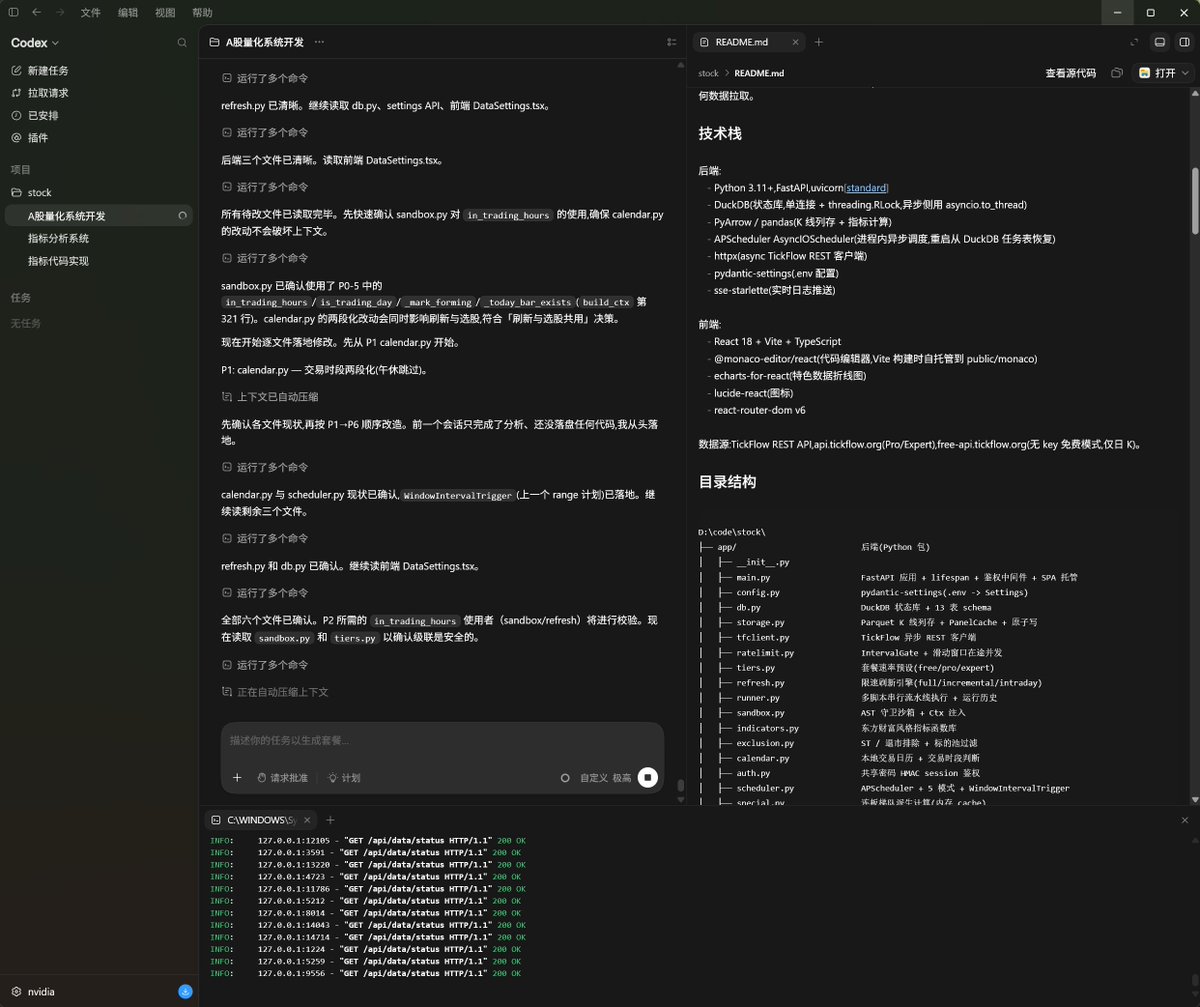
Task: Select the 指标分析系统 task
Action: tap(99, 238)
